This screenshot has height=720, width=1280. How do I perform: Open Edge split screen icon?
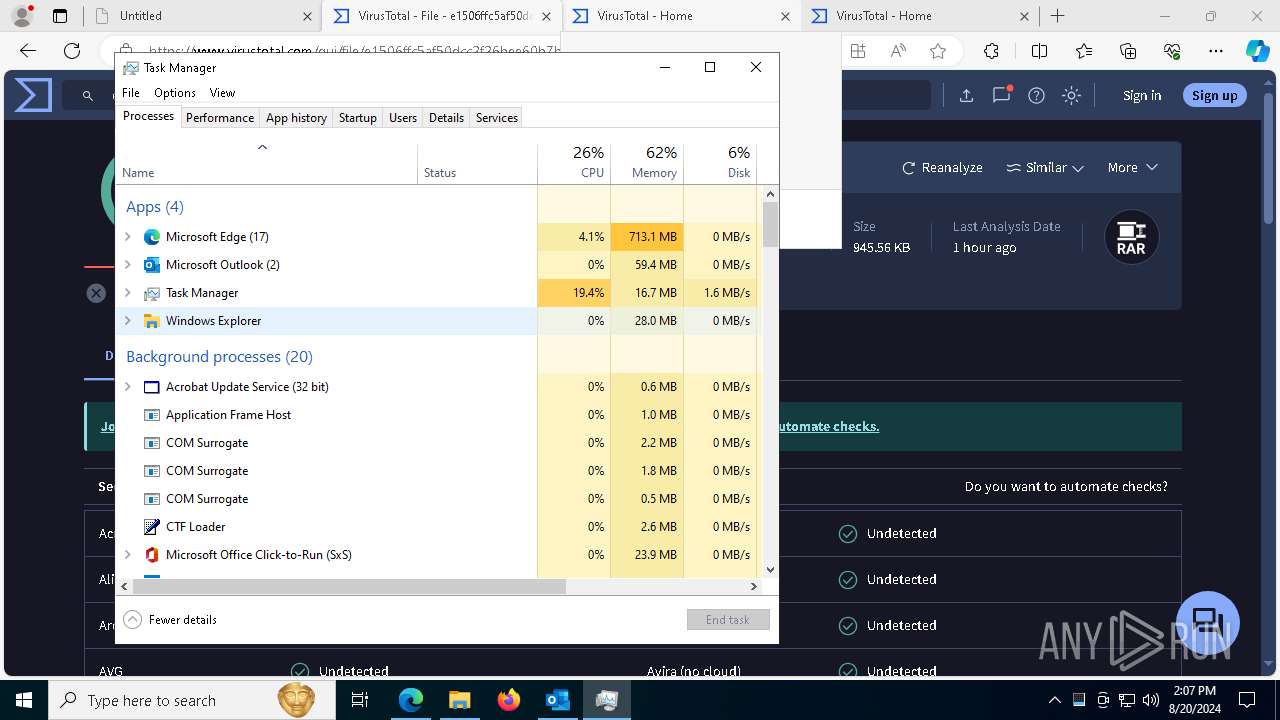[x=1039, y=51]
